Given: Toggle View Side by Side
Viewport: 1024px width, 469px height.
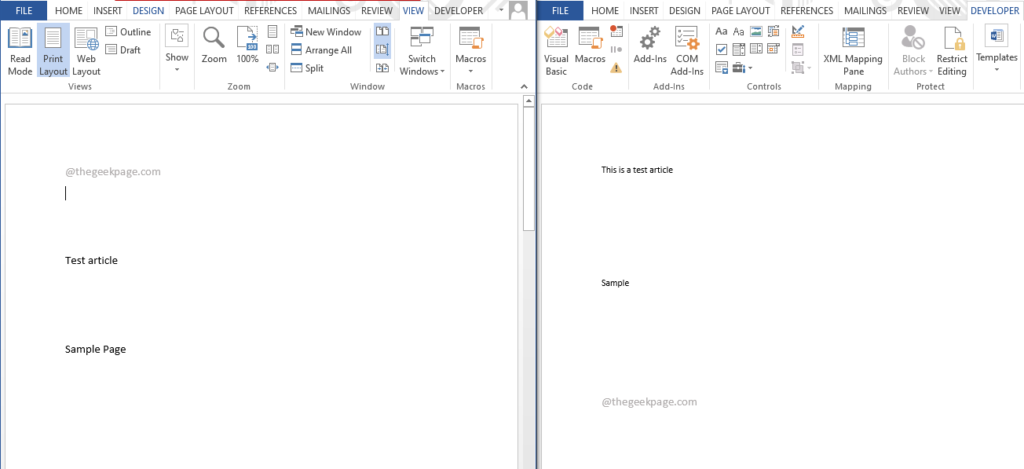Looking at the screenshot, I should pos(382,31).
